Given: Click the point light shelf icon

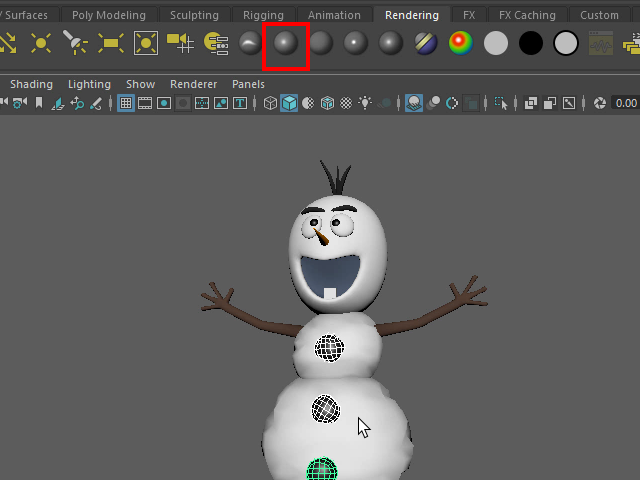Looking at the screenshot, I should click(x=41, y=43).
